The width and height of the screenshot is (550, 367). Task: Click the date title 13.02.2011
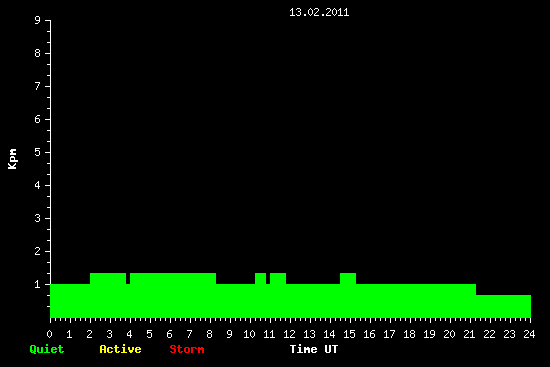pyautogui.click(x=319, y=12)
